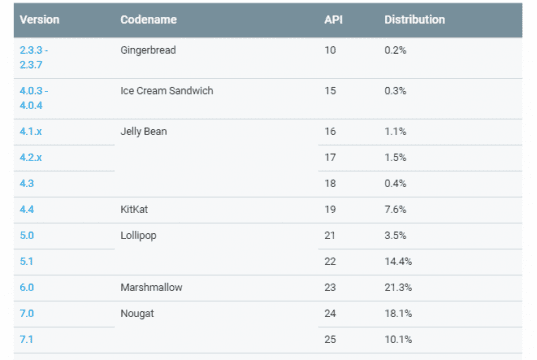Select the 14.4% distribution value
Screen dimensions: 537x360
click(x=398, y=262)
